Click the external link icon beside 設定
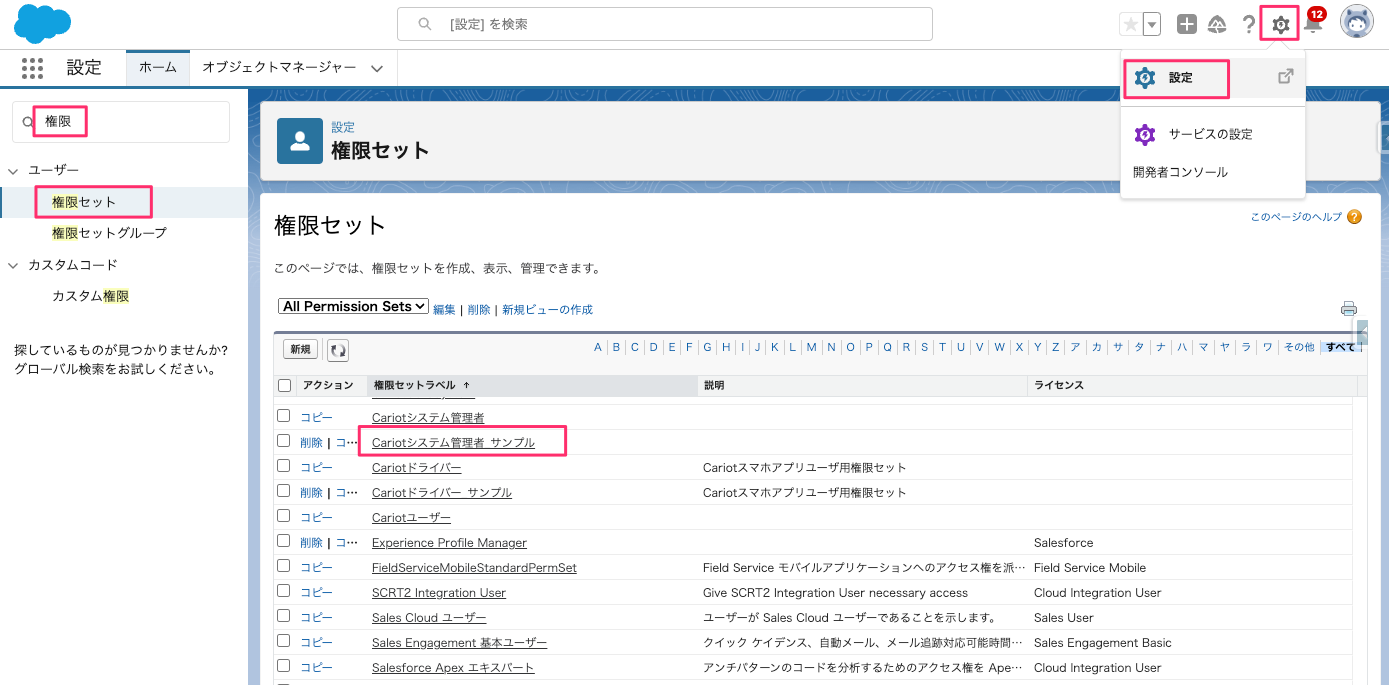The width and height of the screenshot is (1389, 685). [1286, 76]
